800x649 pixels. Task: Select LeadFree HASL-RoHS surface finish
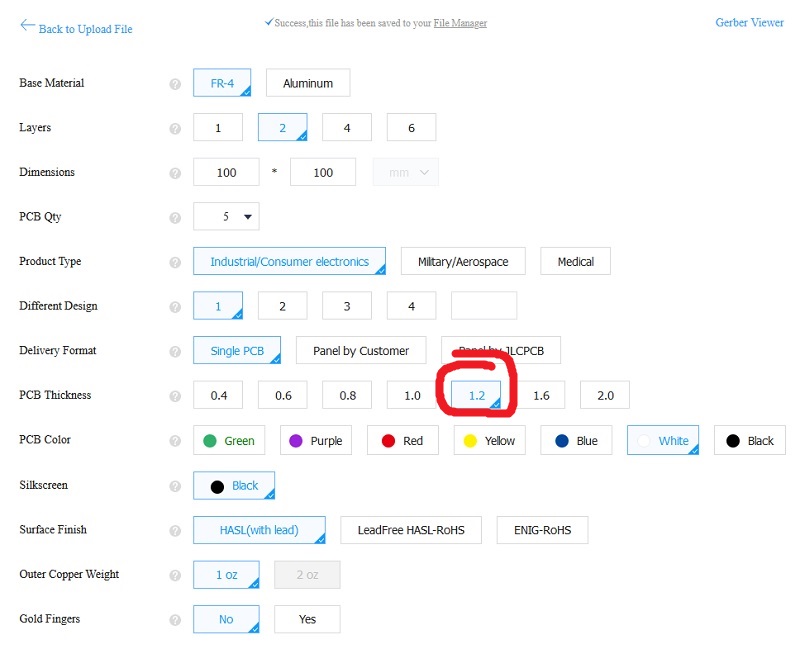(411, 530)
